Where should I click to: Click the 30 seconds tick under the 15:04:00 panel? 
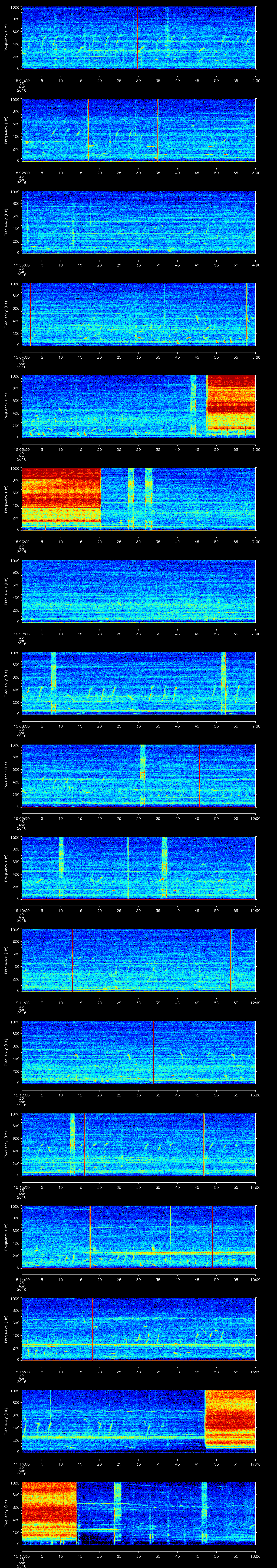tap(138, 357)
